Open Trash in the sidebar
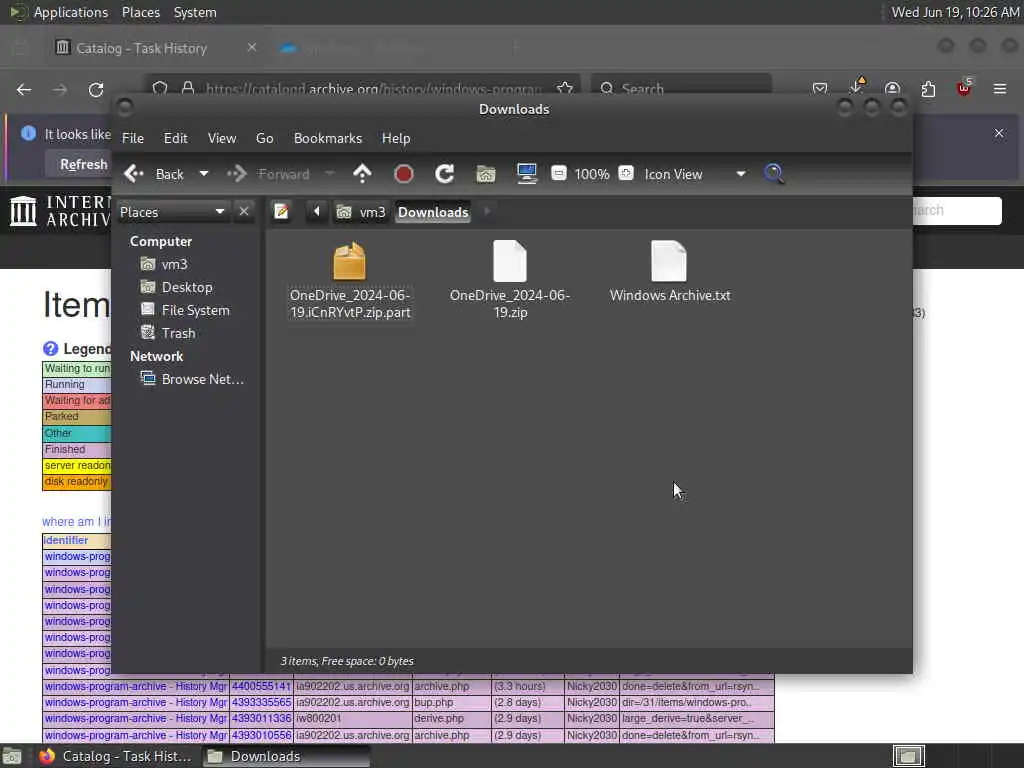 pyautogui.click(x=168, y=333)
